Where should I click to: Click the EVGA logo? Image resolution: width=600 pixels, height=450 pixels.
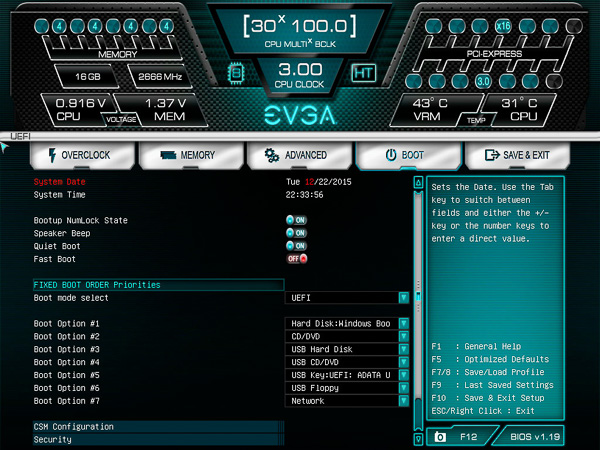pyautogui.click(x=300, y=115)
